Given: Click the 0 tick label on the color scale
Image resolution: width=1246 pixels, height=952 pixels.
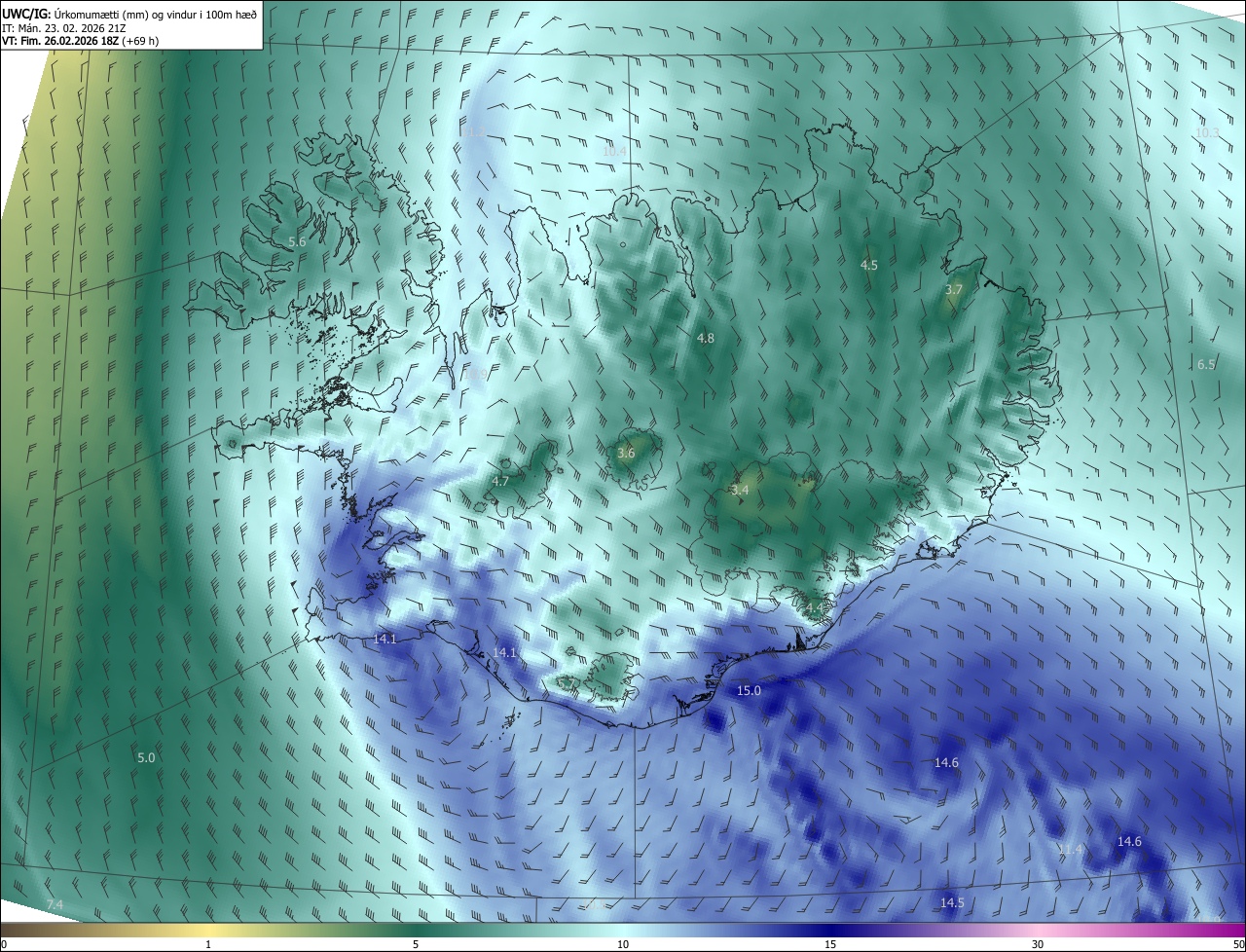Looking at the screenshot, I should pos(4,944).
